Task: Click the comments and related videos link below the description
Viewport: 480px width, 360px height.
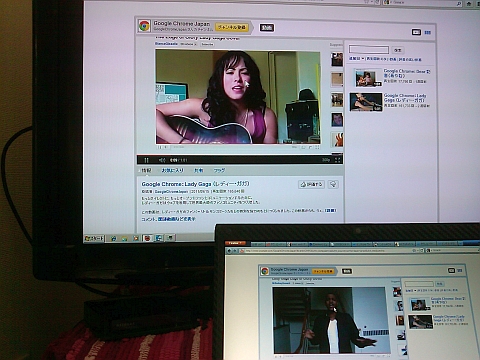Action: 168,219
